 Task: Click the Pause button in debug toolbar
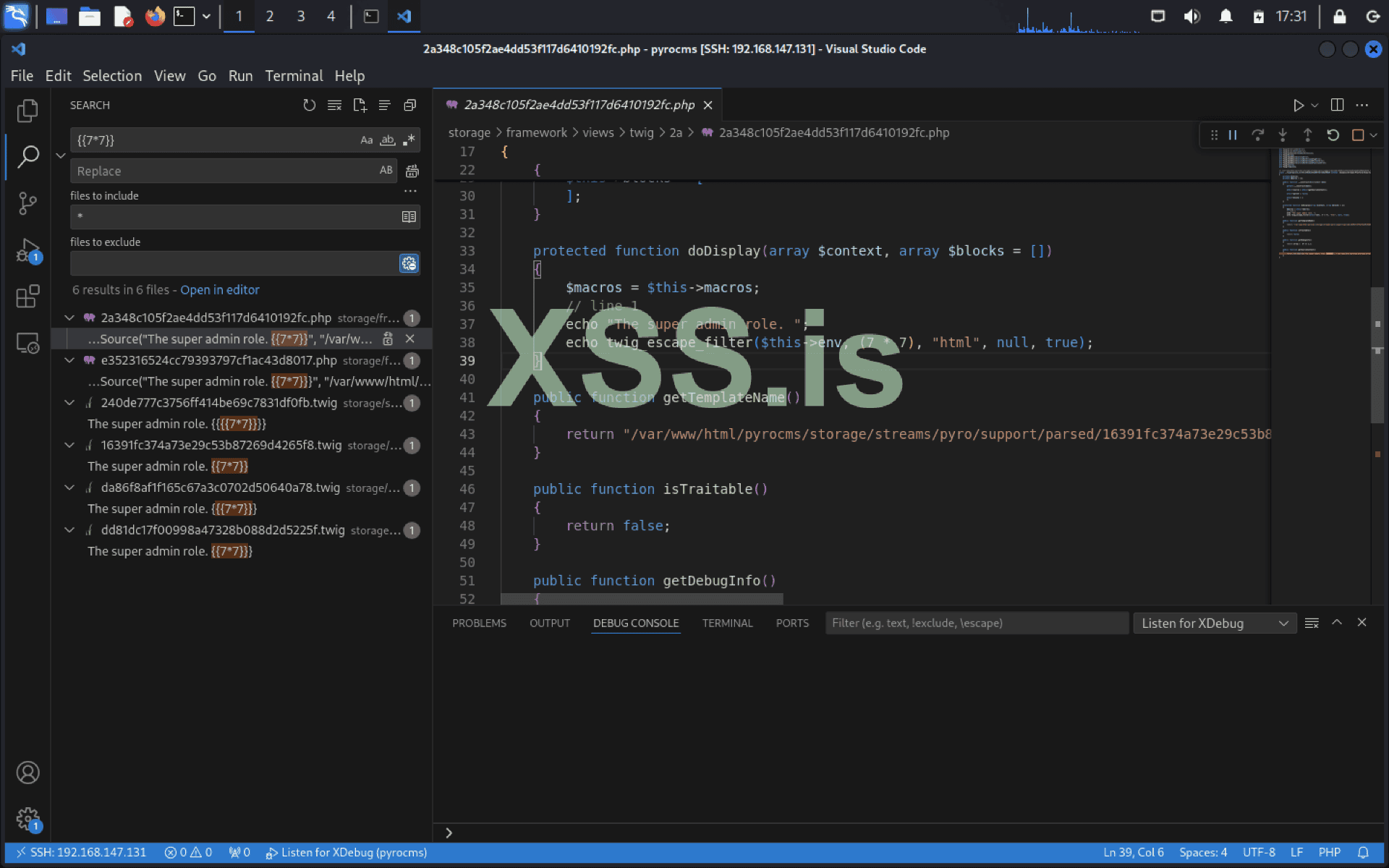[1233, 135]
